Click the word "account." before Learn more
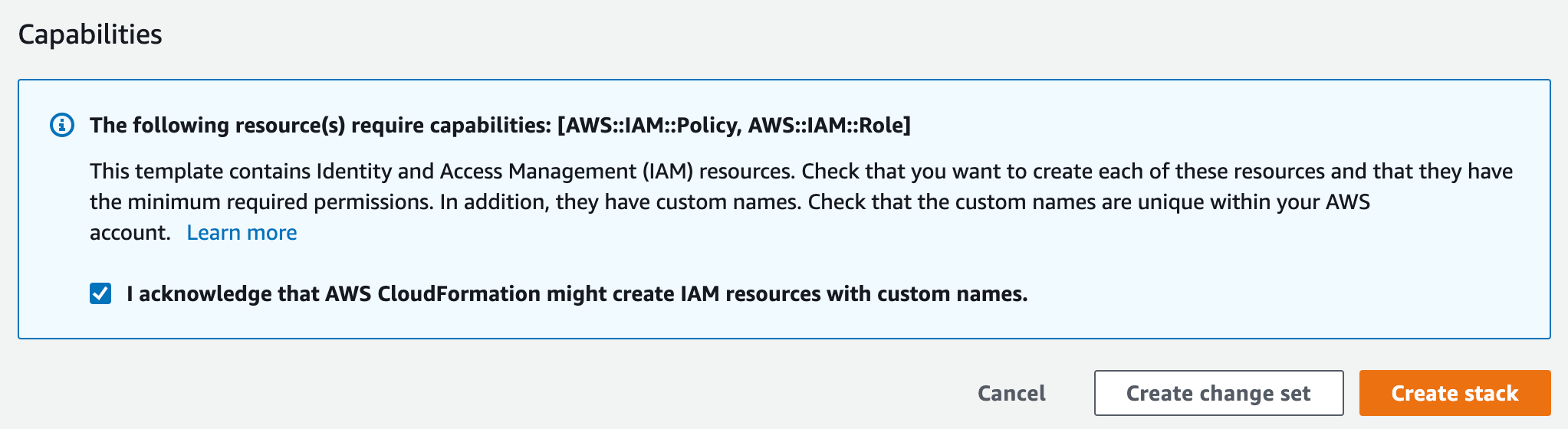 click(x=130, y=232)
